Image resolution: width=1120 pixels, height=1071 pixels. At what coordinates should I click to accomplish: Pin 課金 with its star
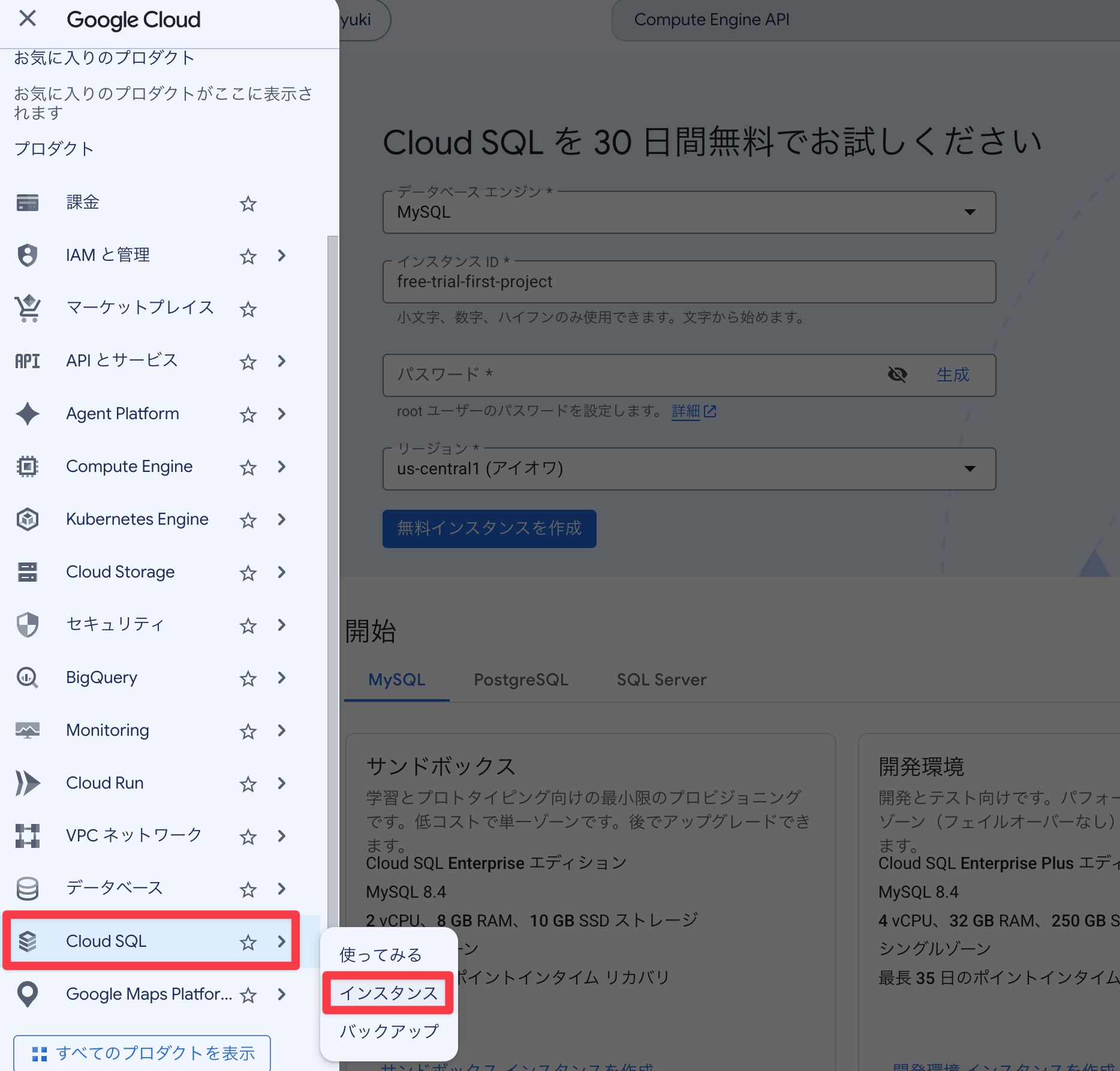pos(248,204)
